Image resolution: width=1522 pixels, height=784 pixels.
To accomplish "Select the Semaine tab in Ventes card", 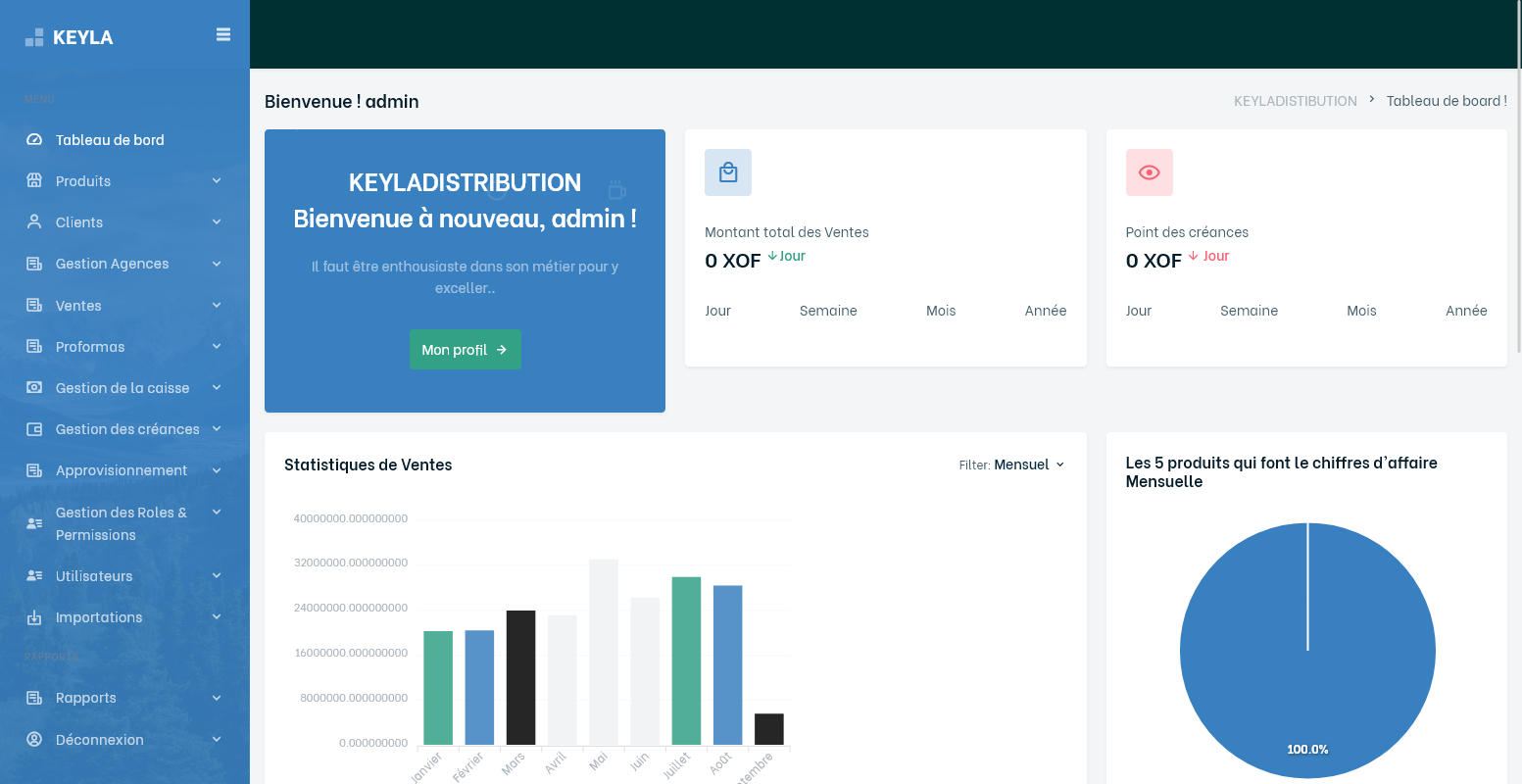I will (828, 311).
